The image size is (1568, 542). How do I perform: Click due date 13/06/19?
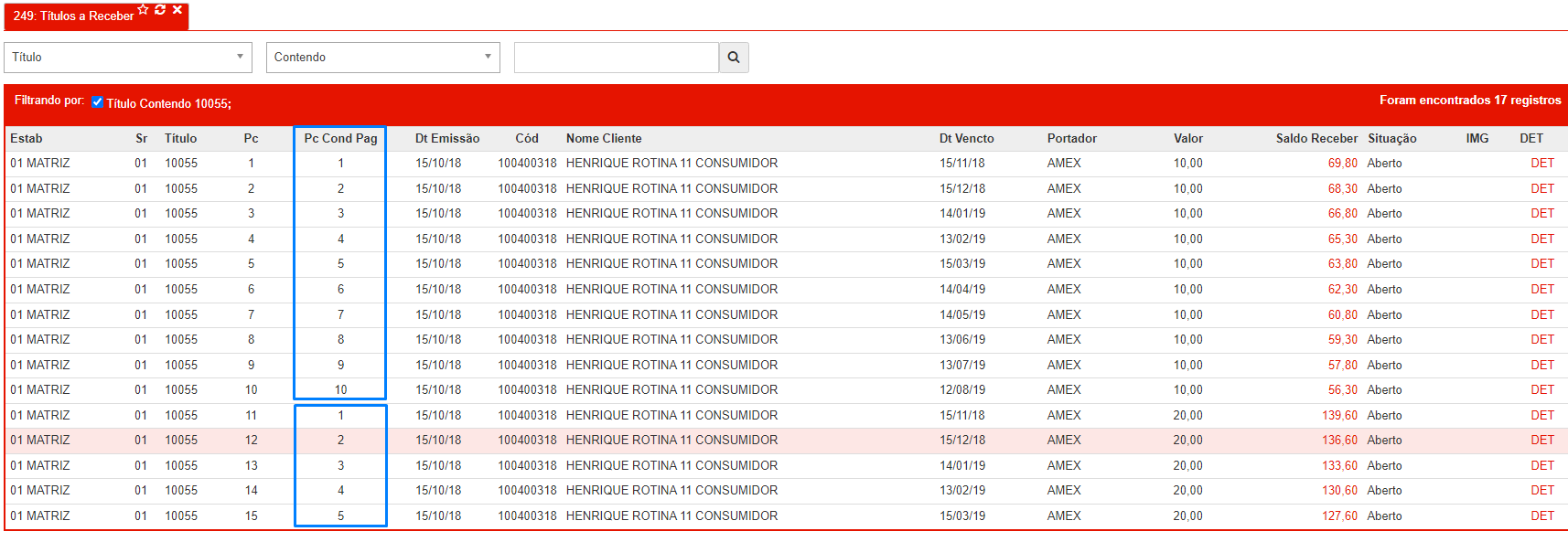[x=962, y=339]
